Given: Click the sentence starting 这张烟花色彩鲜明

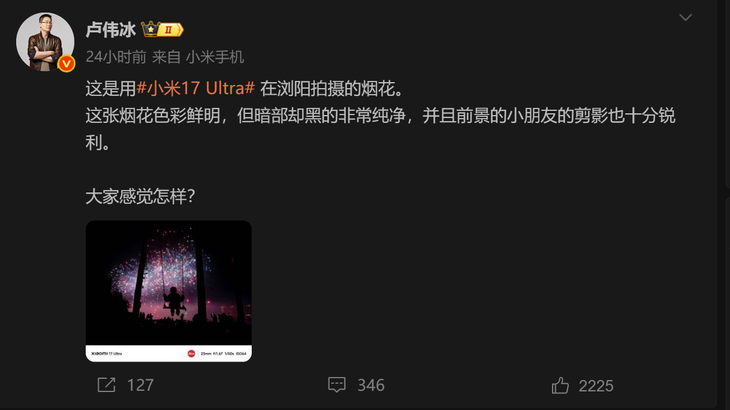Looking at the screenshot, I should pos(380,129).
